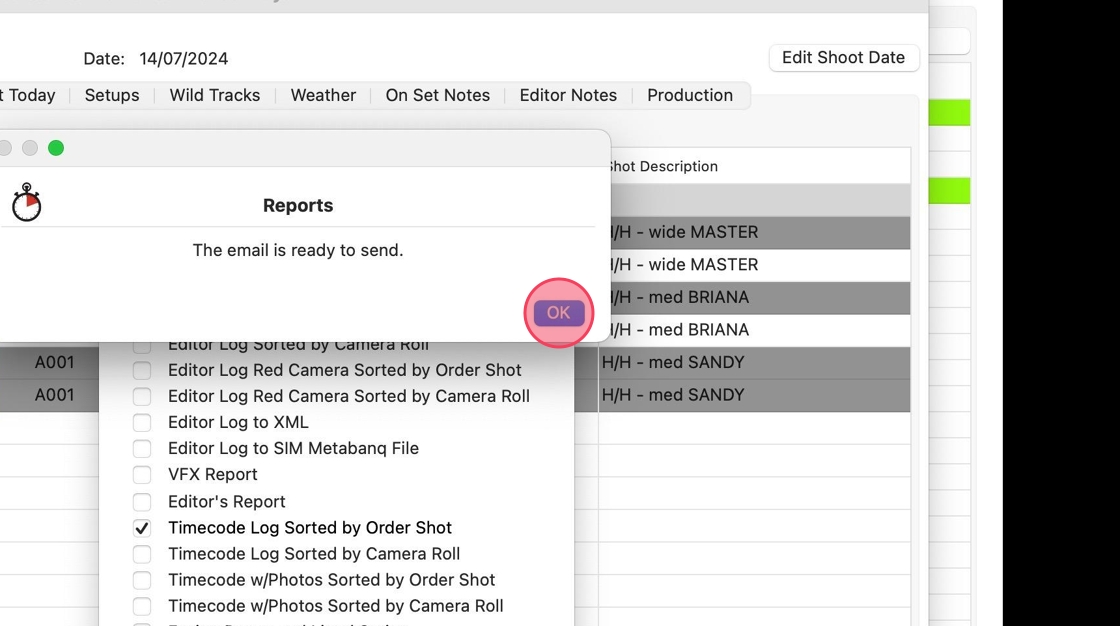Check Editor Log Red Camera Sorted by Order Shot
The width and height of the screenshot is (1120, 626).
pyautogui.click(x=142, y=370)
